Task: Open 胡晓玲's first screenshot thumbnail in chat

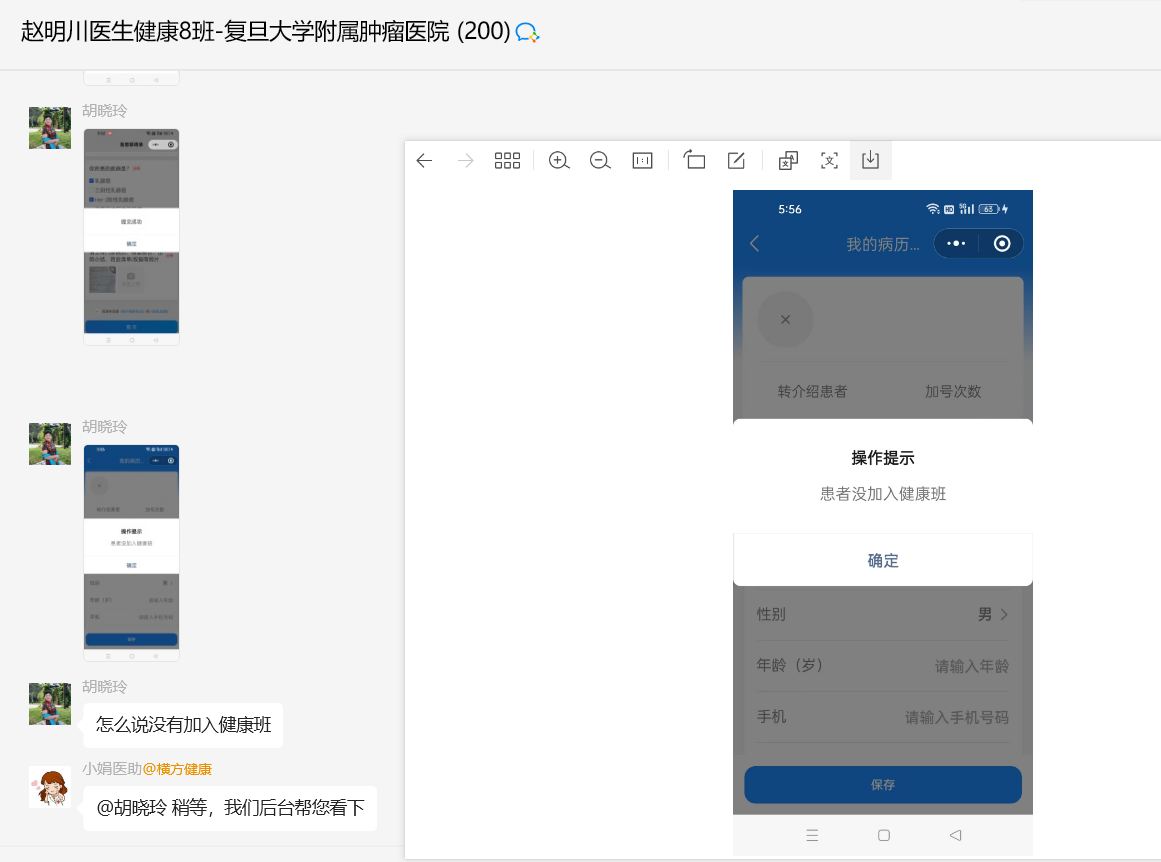Action: 131,237
